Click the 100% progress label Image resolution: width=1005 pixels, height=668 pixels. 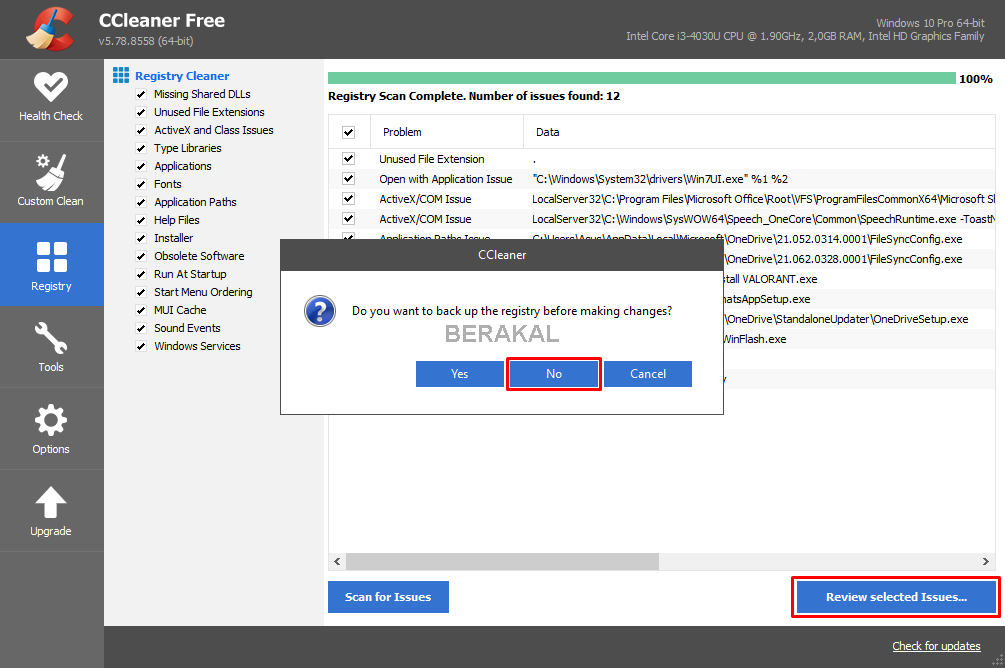(x=976, y=79)
